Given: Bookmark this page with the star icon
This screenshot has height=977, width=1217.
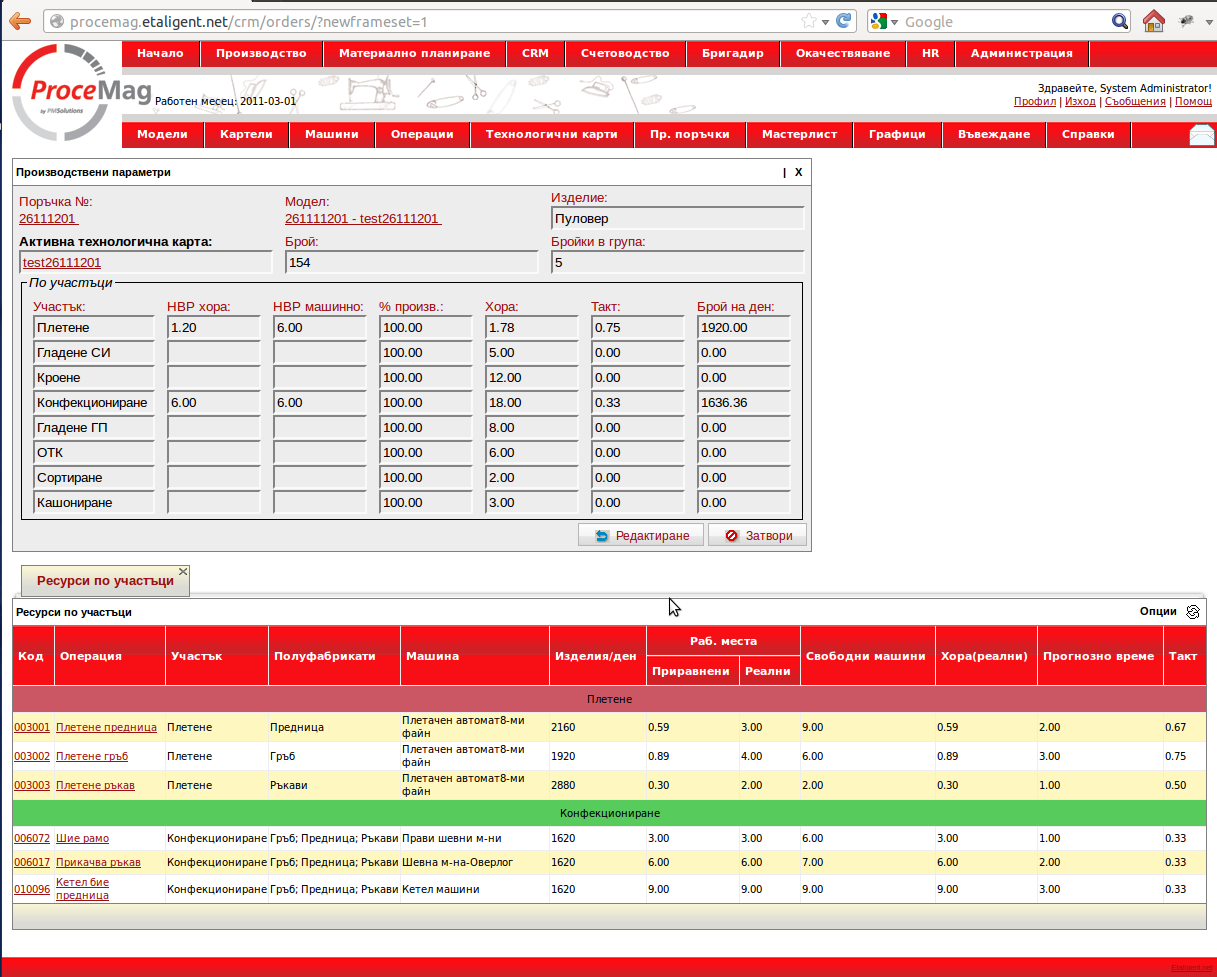Looking at the screenshot, I should (x=808, y=21).
